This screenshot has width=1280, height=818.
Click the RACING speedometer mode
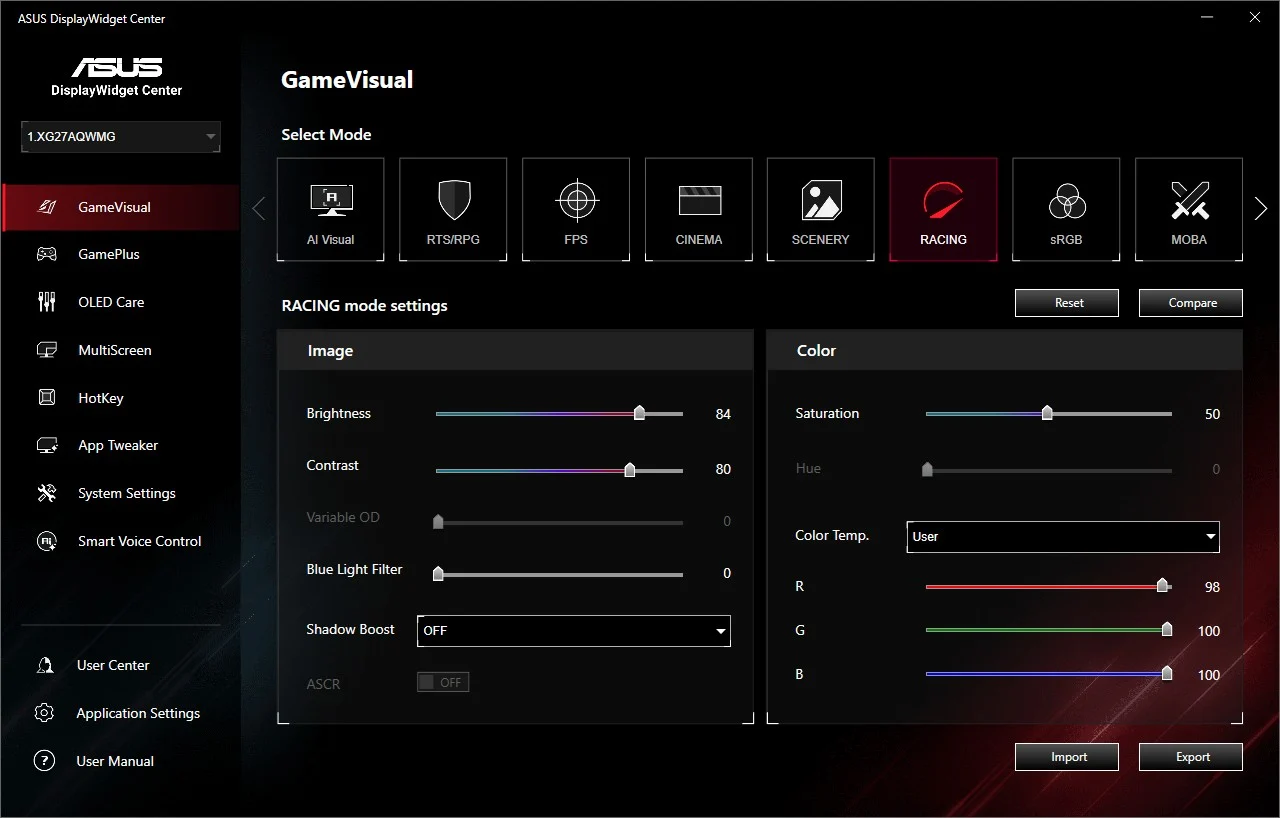(x=943, y=210)
